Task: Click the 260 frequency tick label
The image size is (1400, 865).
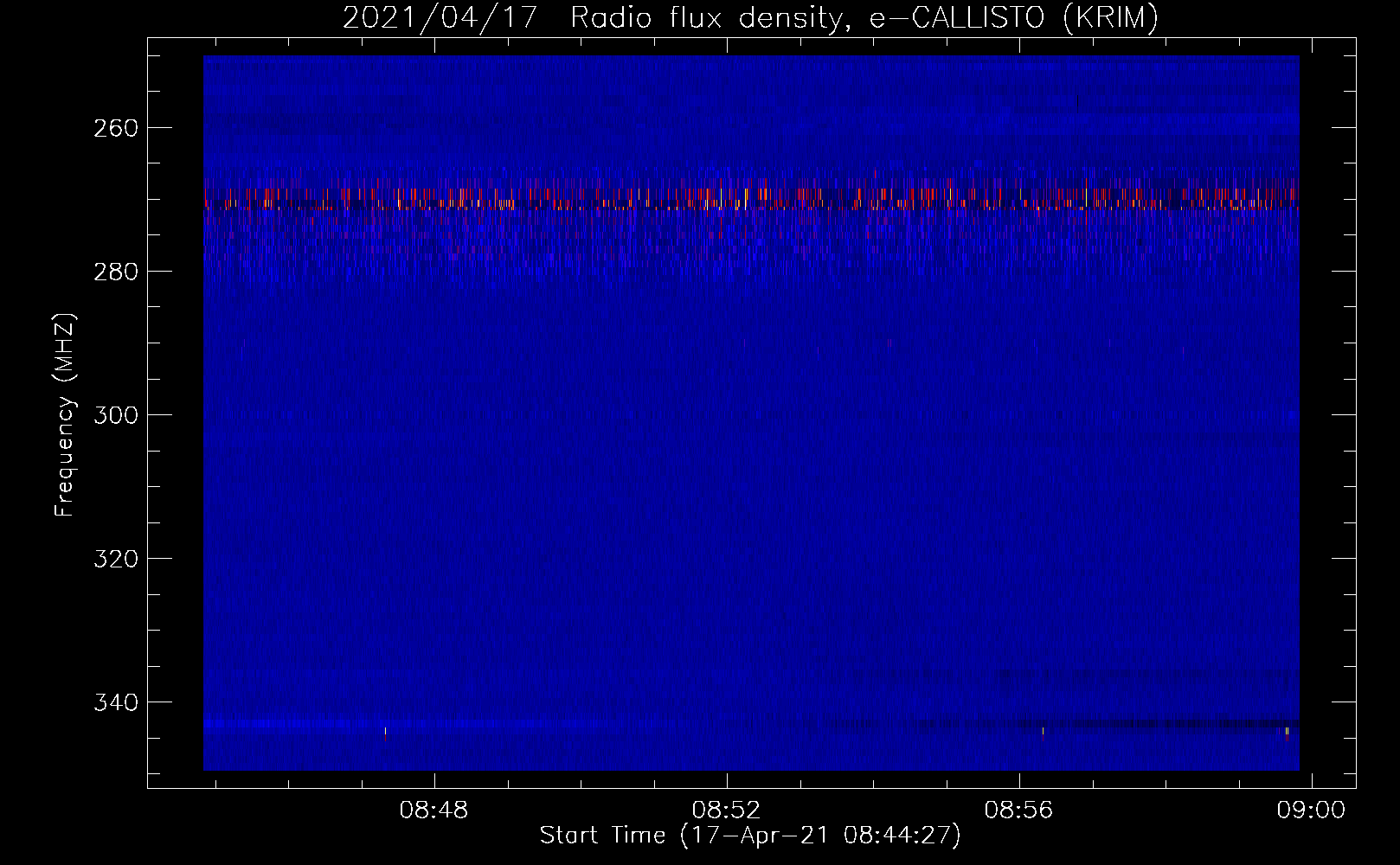Action: 115,128
